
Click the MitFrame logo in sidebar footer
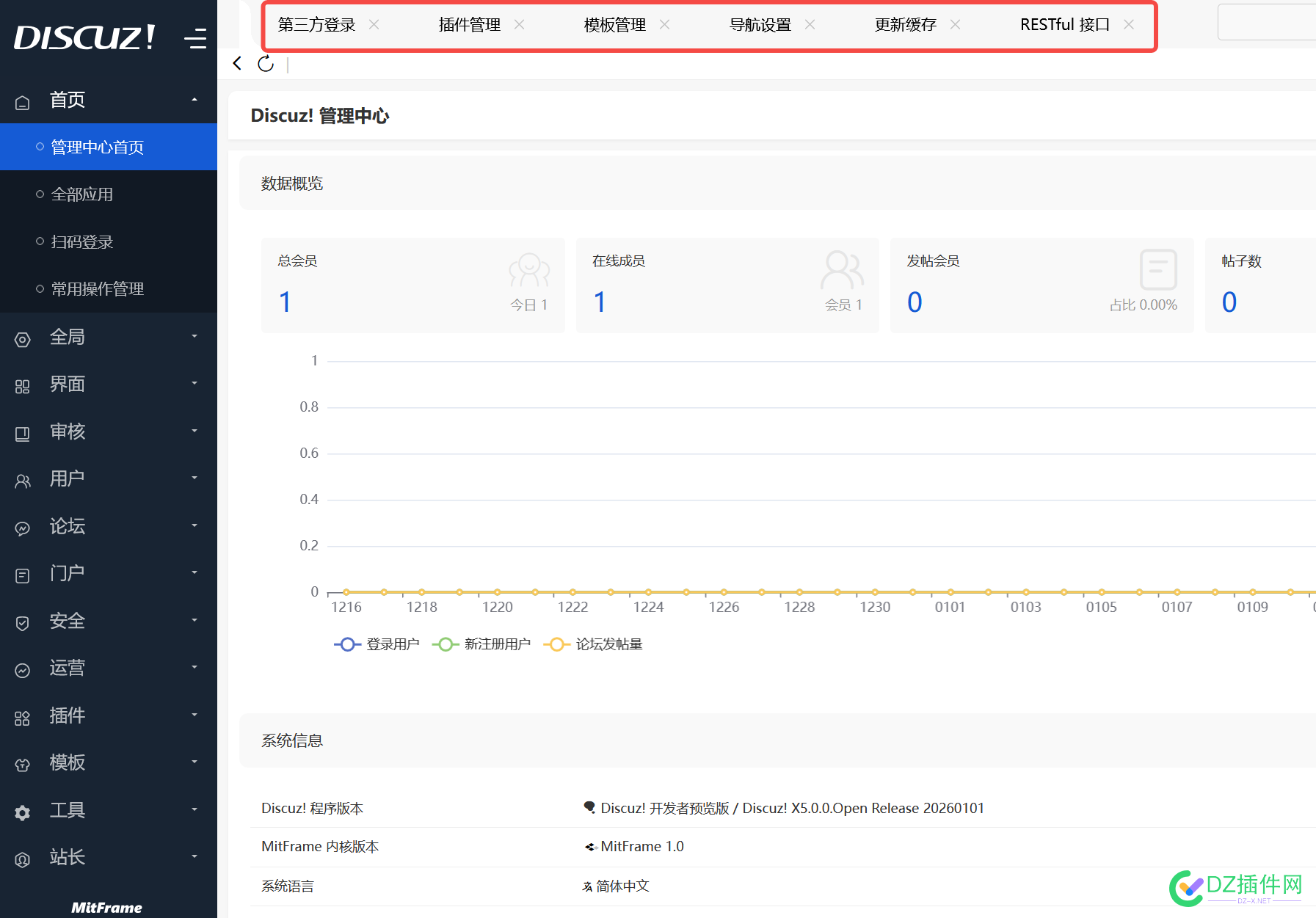click(107, 908)
